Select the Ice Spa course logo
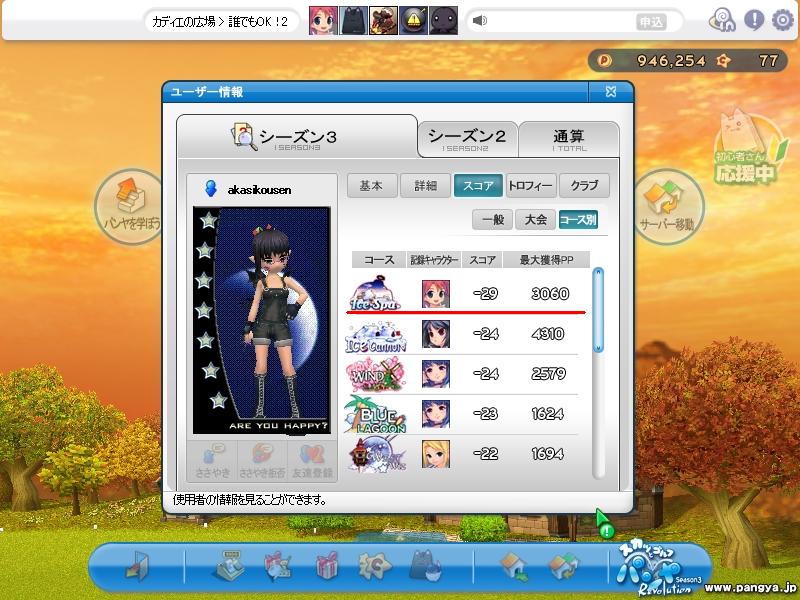The image size is (800, 600). click(x=376, y=294)
